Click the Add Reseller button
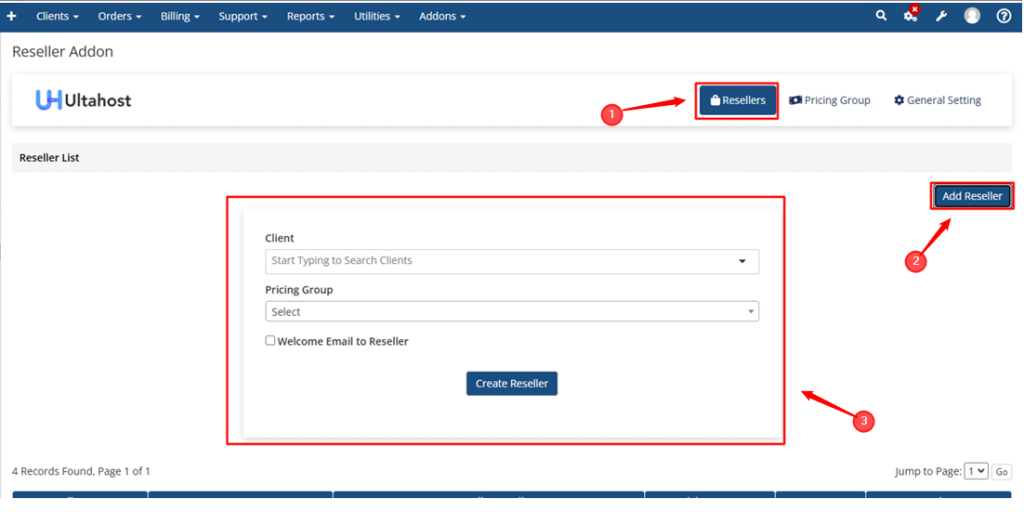The height and width of the screenshot is (512, 1024). (972, 196)
